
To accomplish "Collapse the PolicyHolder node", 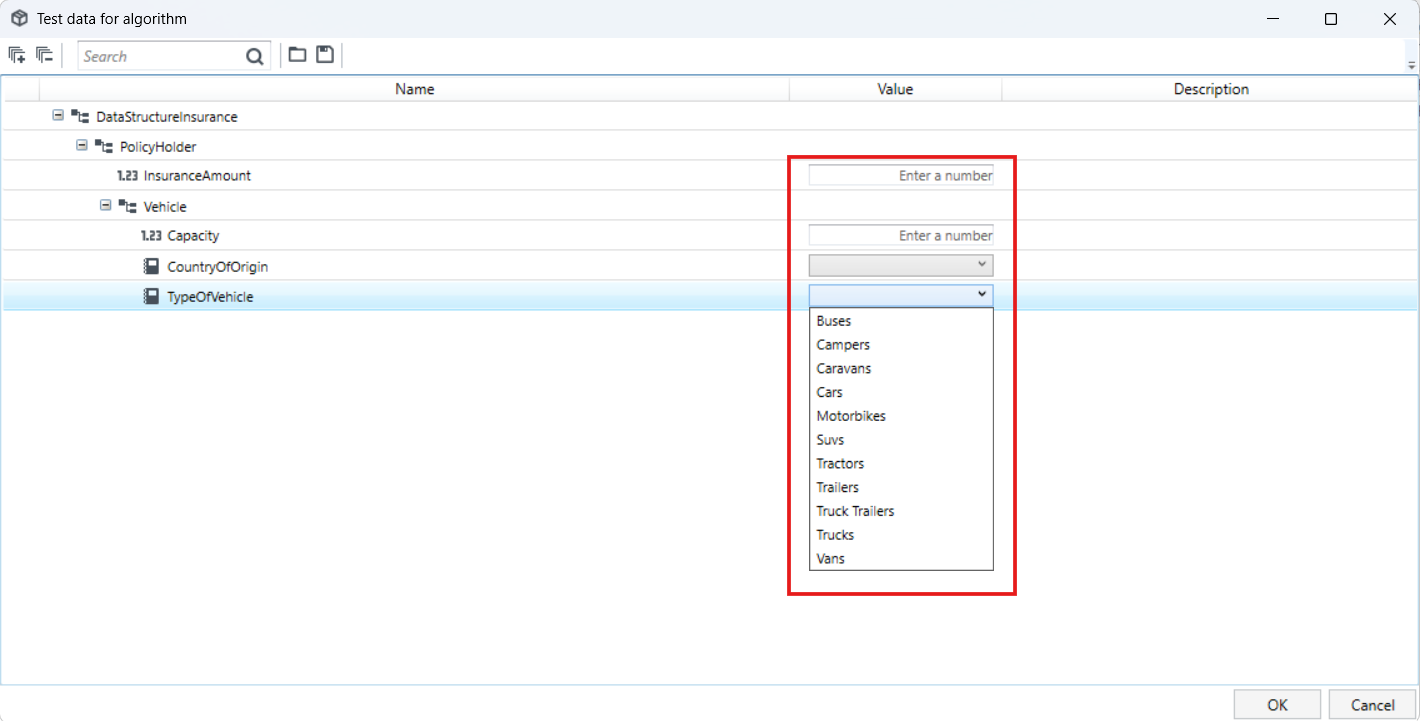I will pyautogui.click(x=82, y=146).
